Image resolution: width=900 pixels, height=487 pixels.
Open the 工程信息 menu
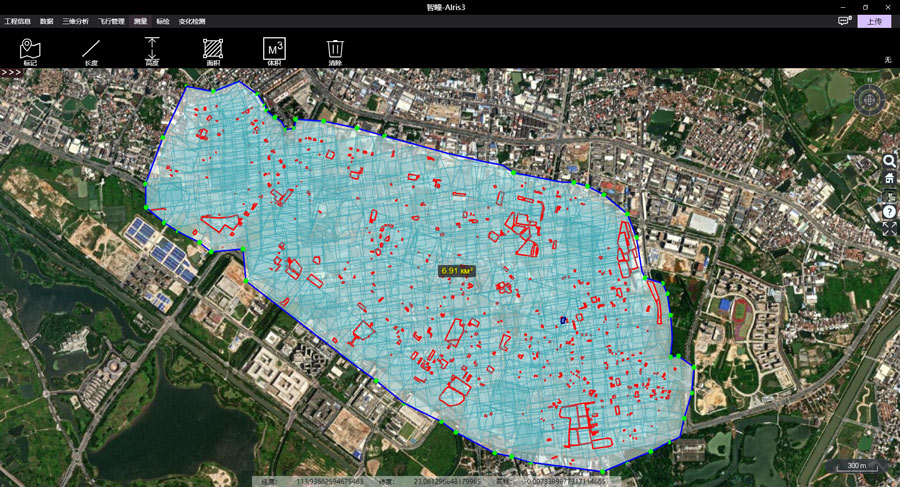18,21
